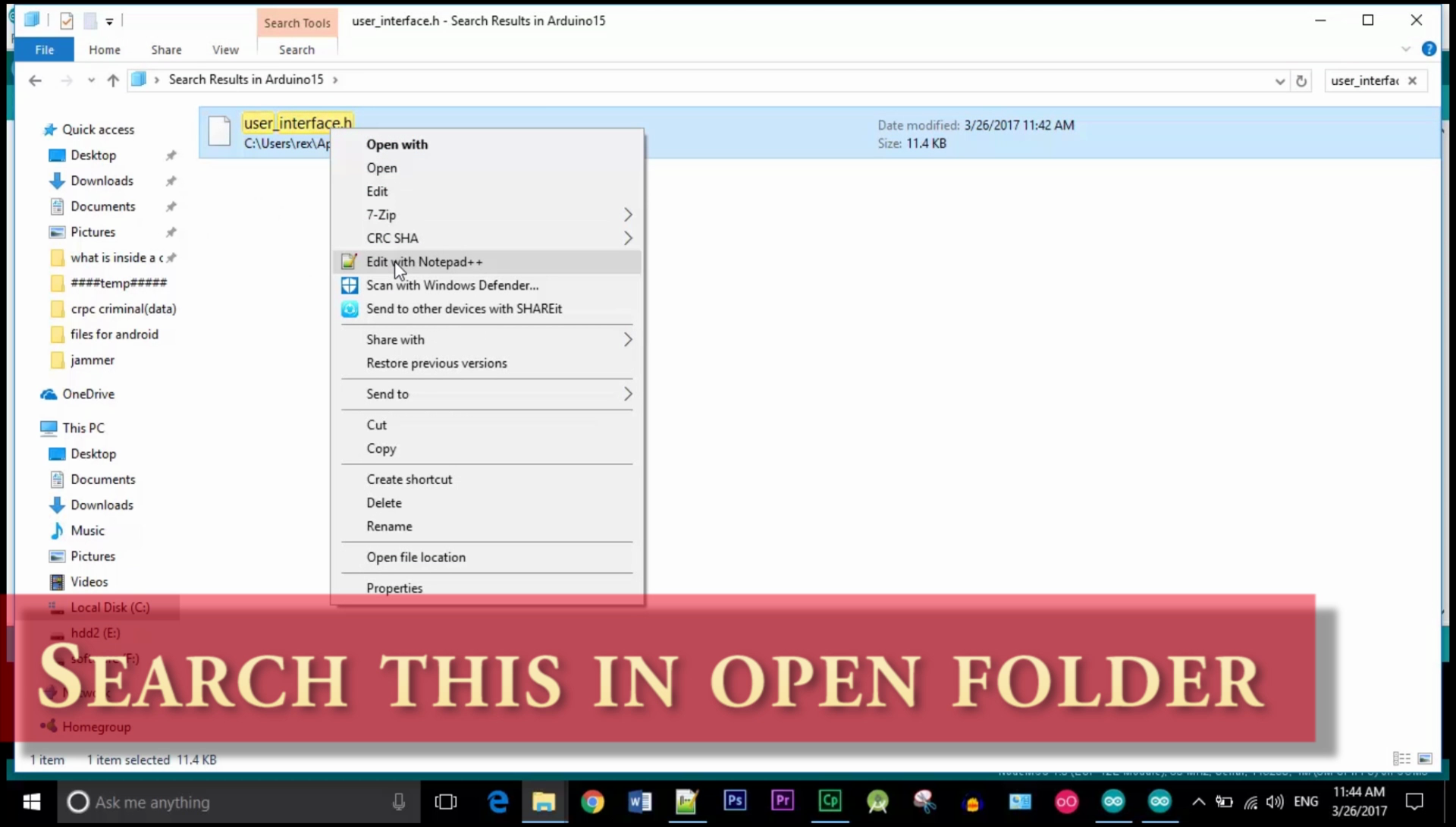Go up one folder level
Viewport: 1456px width, 827px height.
pos(113,80)
